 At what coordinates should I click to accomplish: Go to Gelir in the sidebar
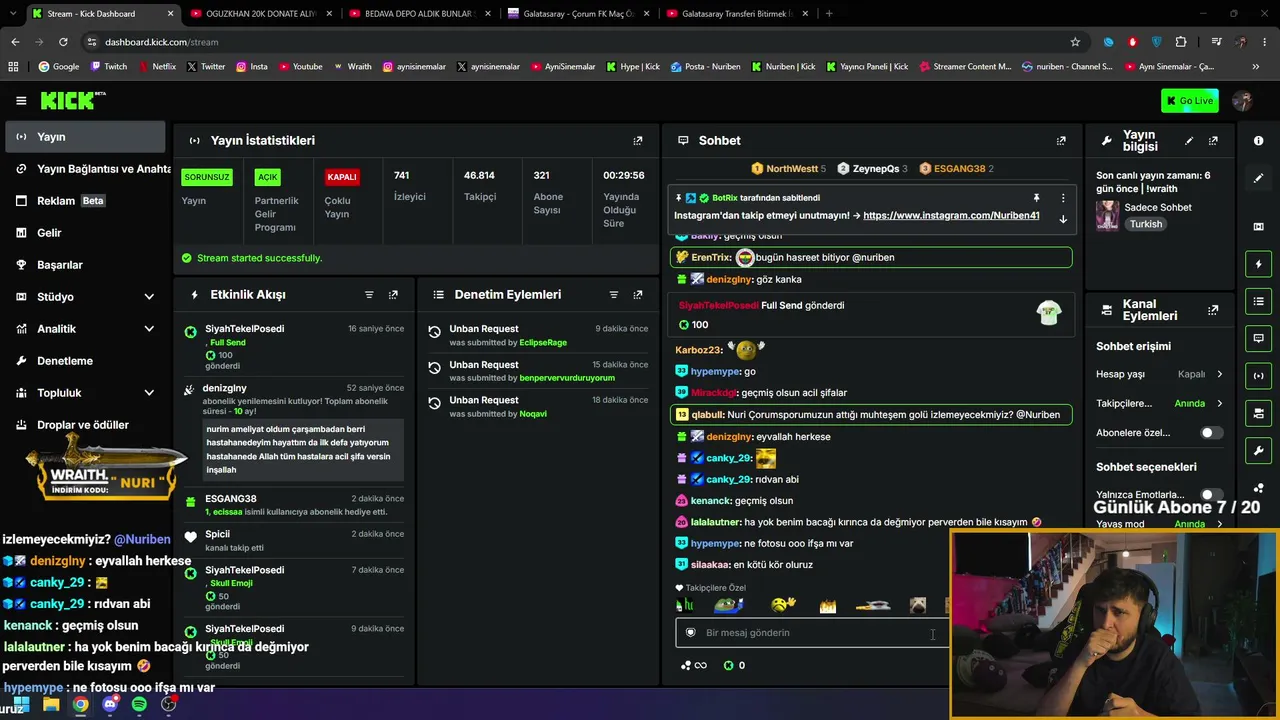pyautogui.click(x=84, y=233)
